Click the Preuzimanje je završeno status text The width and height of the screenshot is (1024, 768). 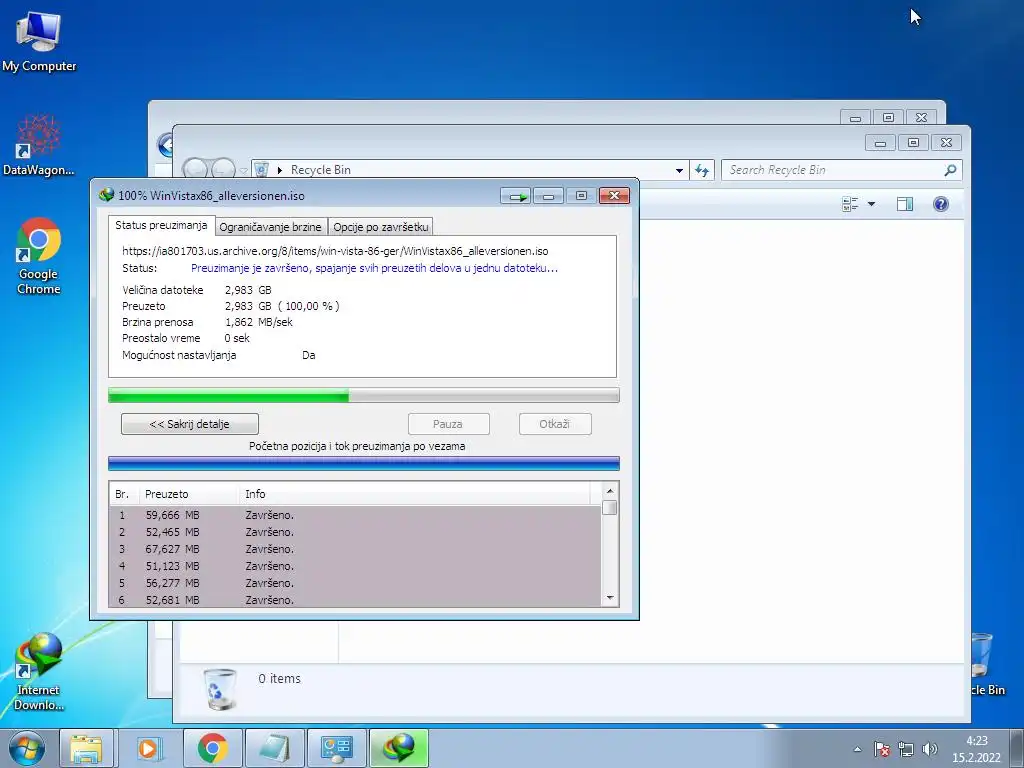point(374,268)
